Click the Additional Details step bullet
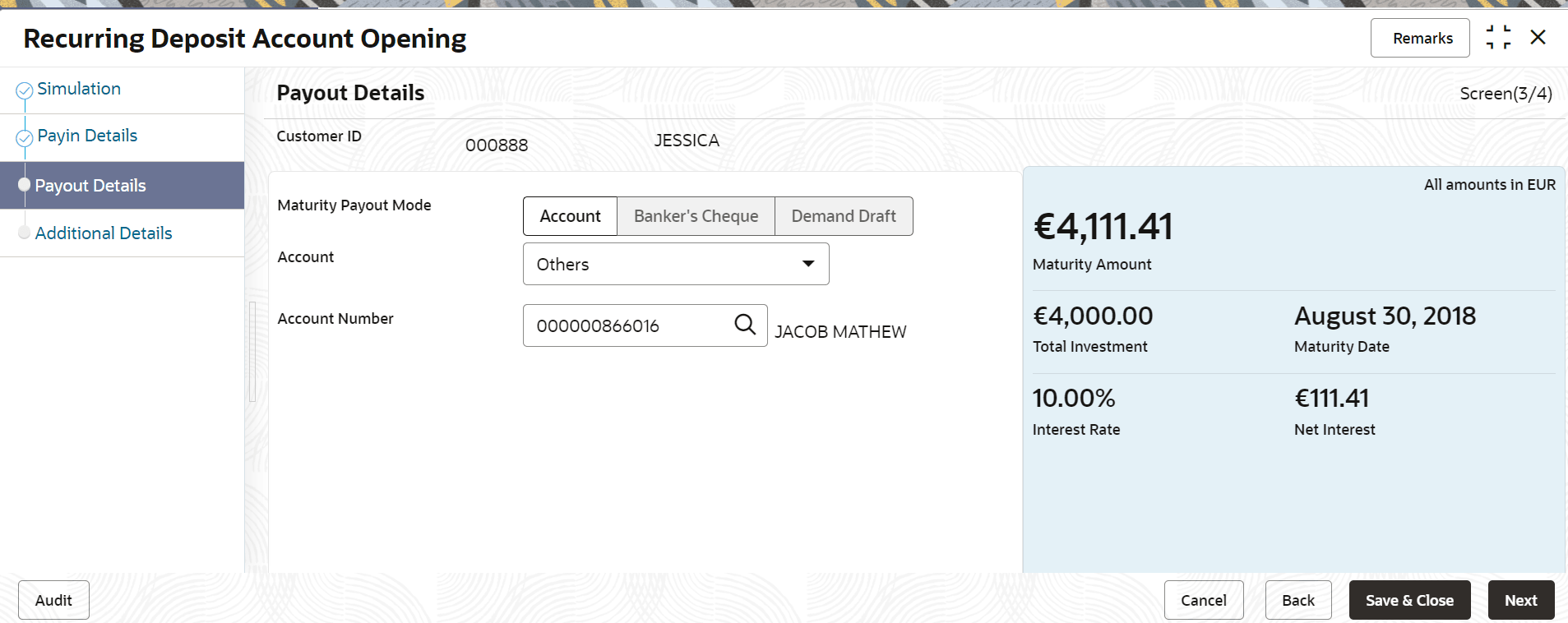 [25, 233]
